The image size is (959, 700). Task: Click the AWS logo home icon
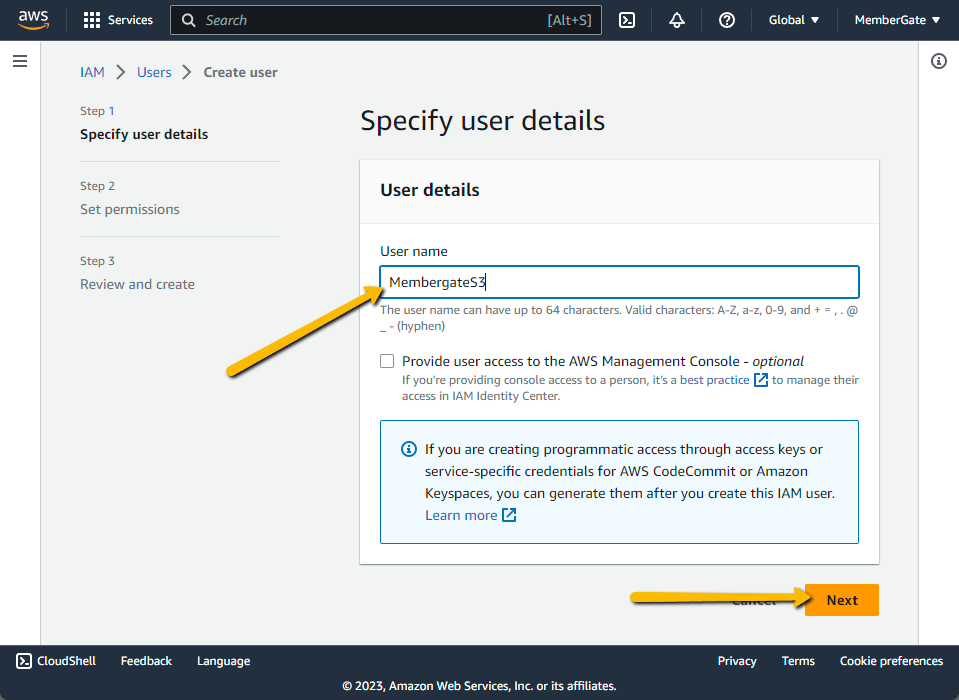pyautogui.click(x=33, y=20)
